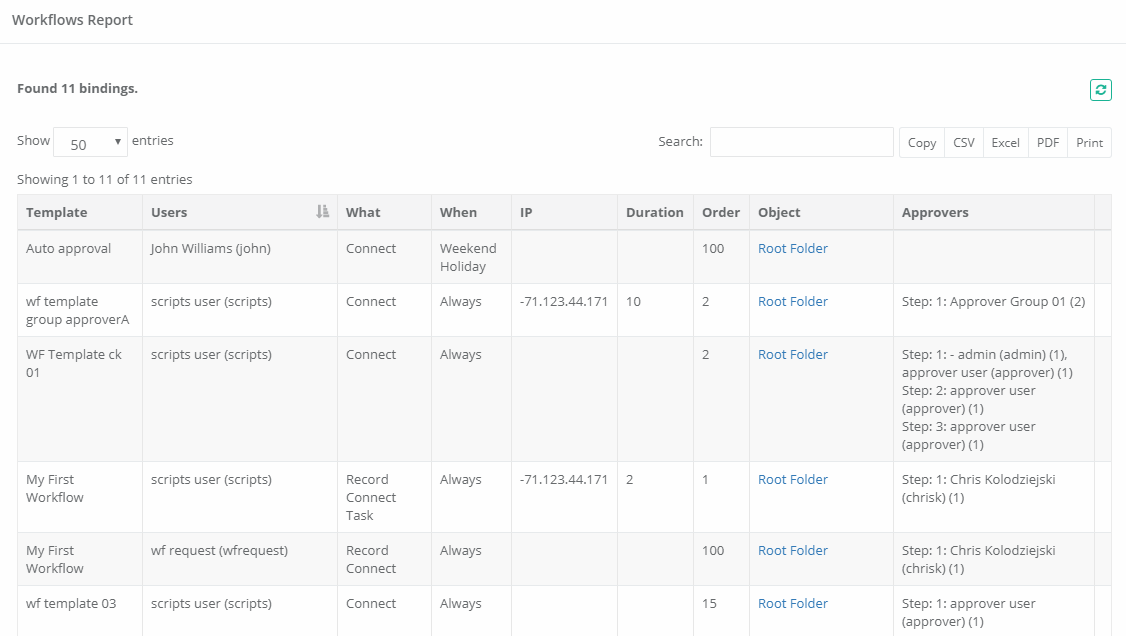Image resolution: width=1126 pixels, height=636 pixels.
Task: Sort by Object column header
Action: click(821, 212)
